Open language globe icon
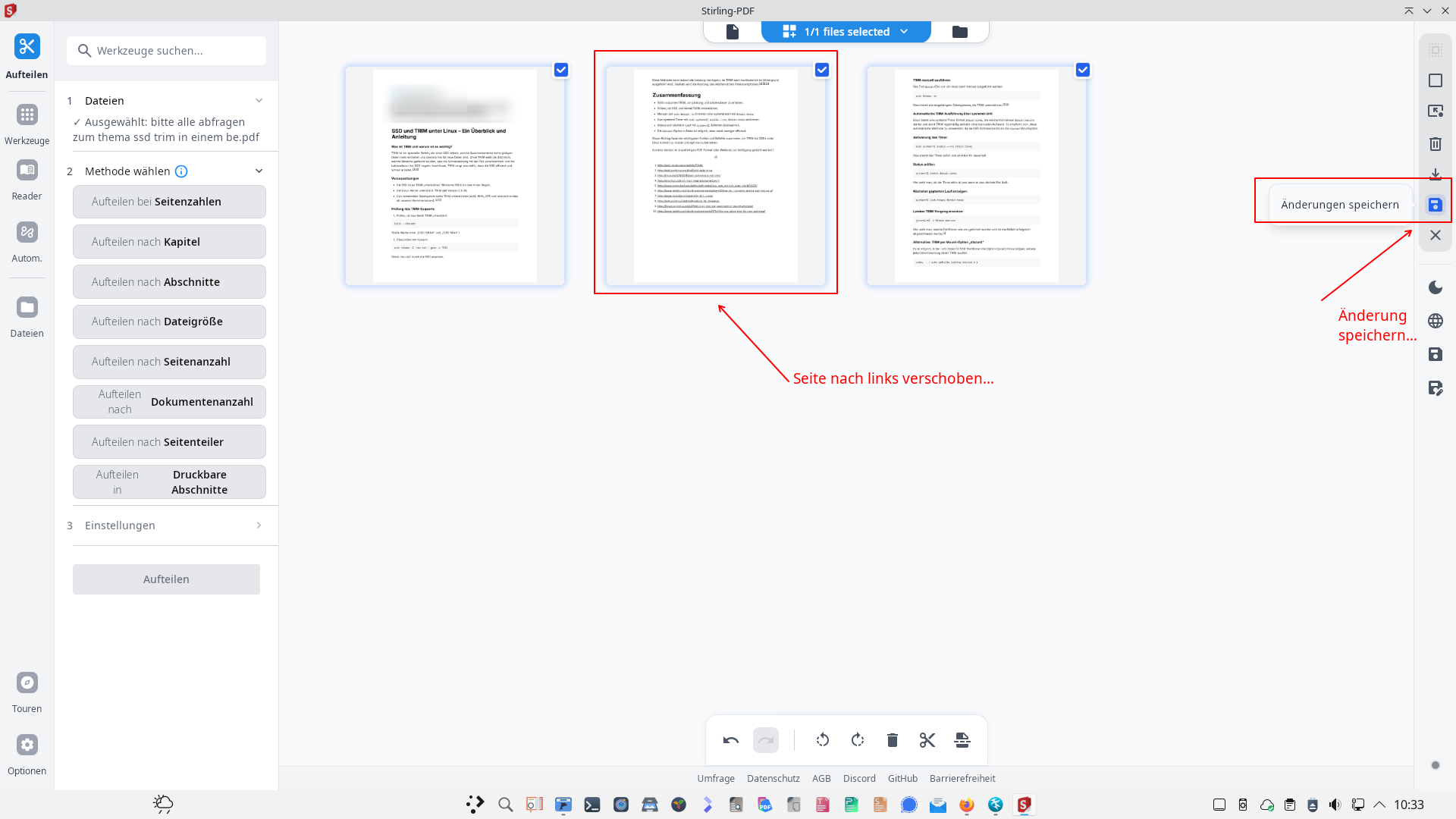The width and height of the screenshot is (1456, 819). [1435, 321]
